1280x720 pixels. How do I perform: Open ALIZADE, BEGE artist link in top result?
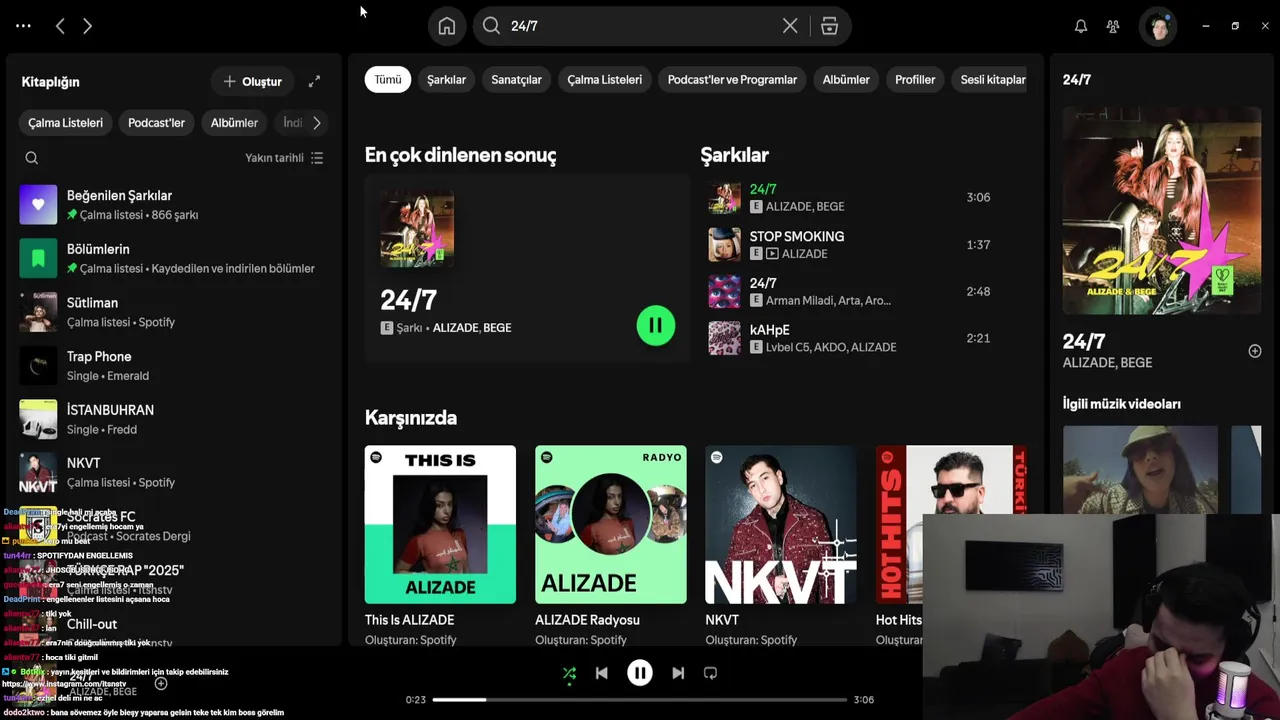point(472,328)
